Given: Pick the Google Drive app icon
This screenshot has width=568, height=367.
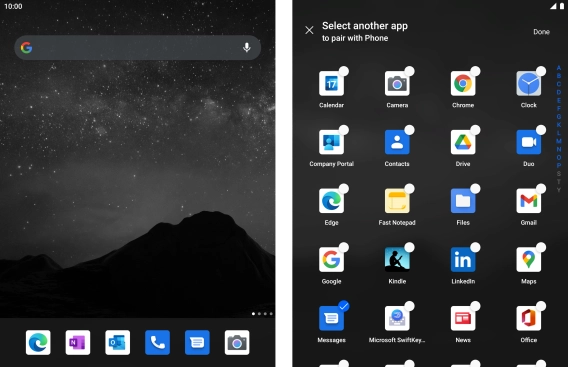Looking at the screenshot, I should [463, 142].
